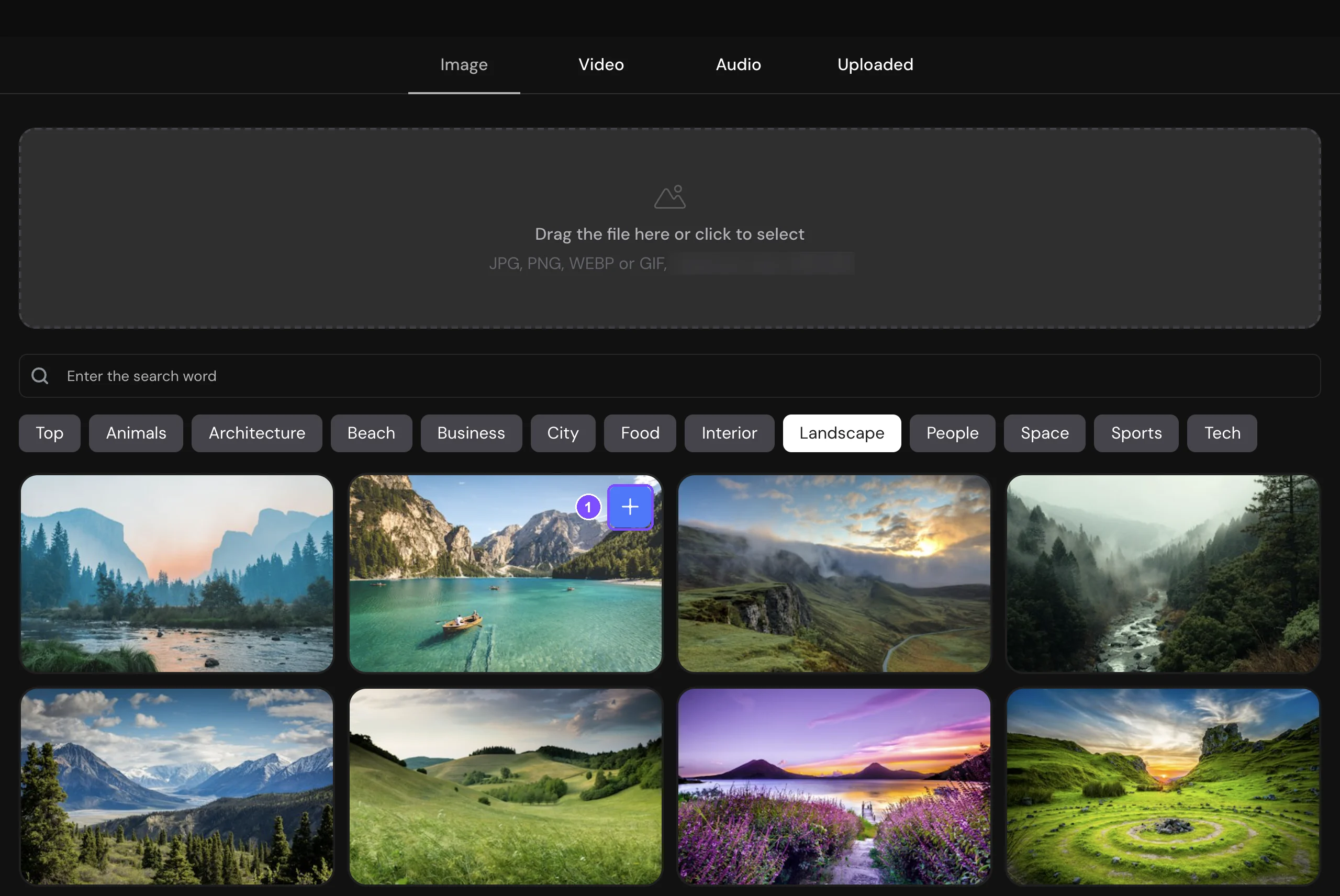Viewport: 1340px width, 896px height.
Task: Select the purple flowers lake sunset thumbnail
Action: point(834,787)
